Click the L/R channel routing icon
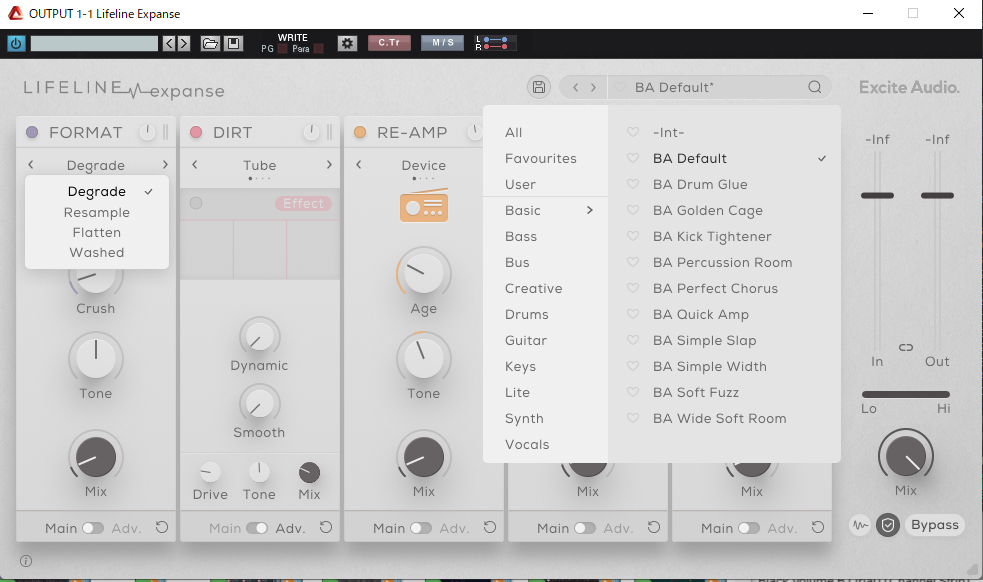 coord(495,43)
